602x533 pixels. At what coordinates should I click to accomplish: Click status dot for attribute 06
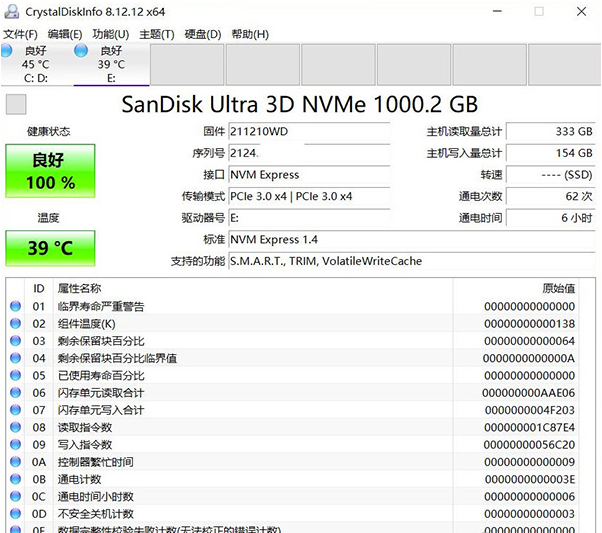pyautogui.click(x=15, y=392)
